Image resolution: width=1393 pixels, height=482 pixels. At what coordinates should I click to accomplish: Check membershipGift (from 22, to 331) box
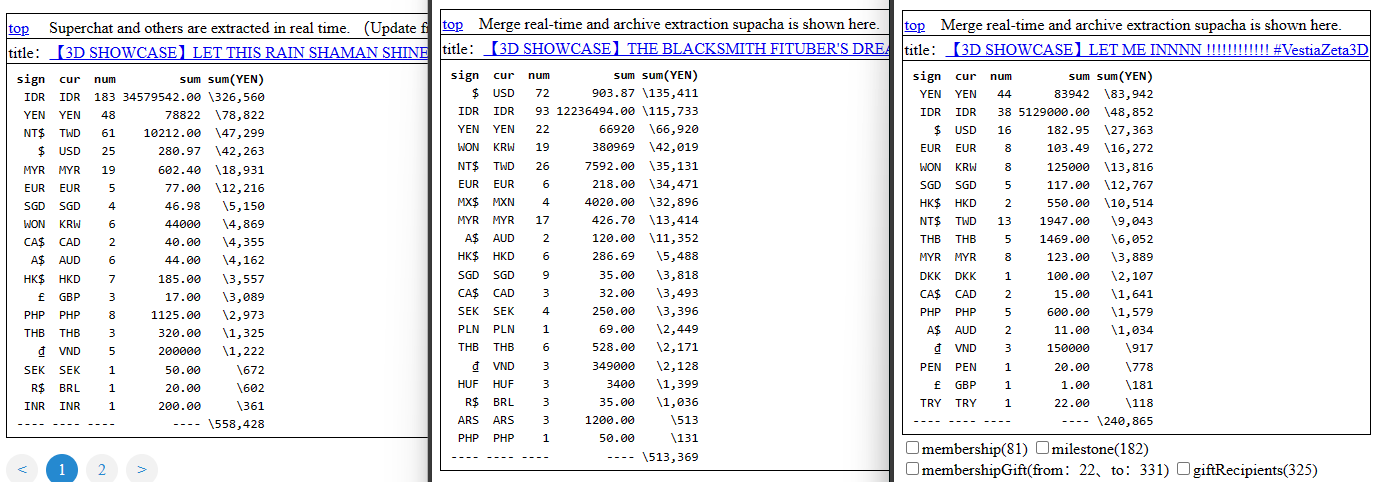click(912, 469)
